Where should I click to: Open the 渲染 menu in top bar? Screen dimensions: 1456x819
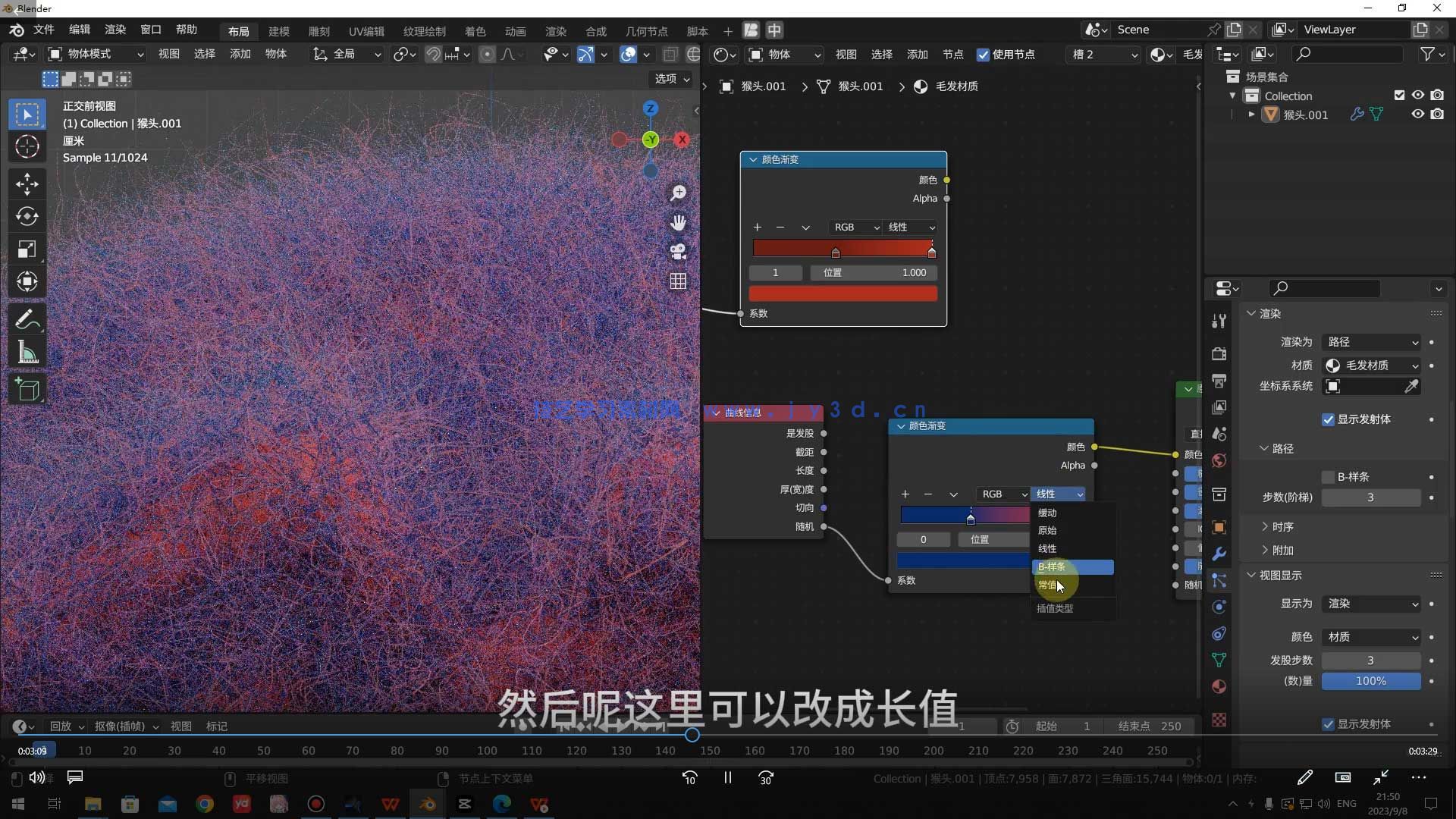click(x=115, y=30)
